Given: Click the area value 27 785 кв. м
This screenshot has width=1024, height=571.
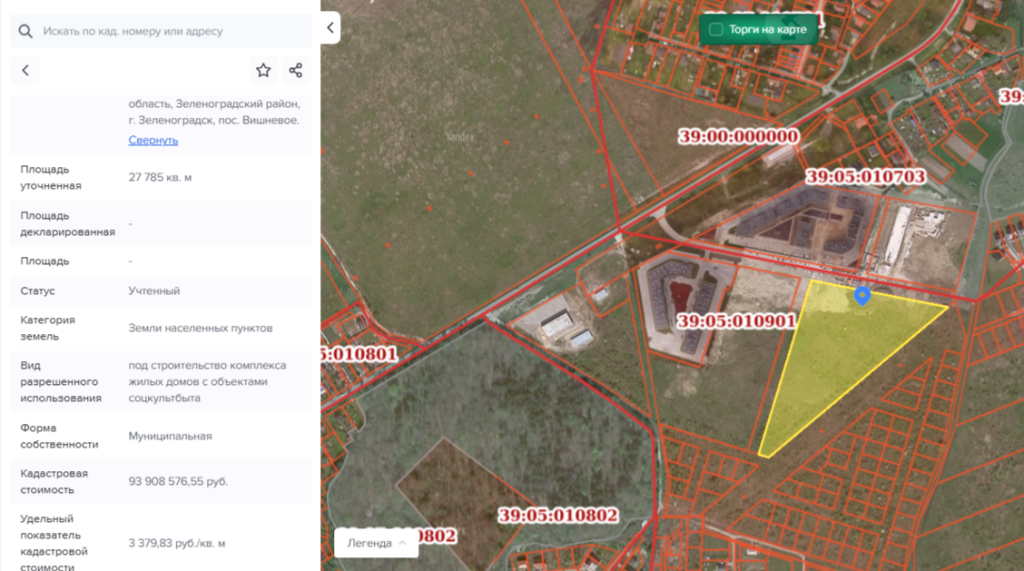Looking at the screenshot, I should pyautogui.click(x=160, y=177).
